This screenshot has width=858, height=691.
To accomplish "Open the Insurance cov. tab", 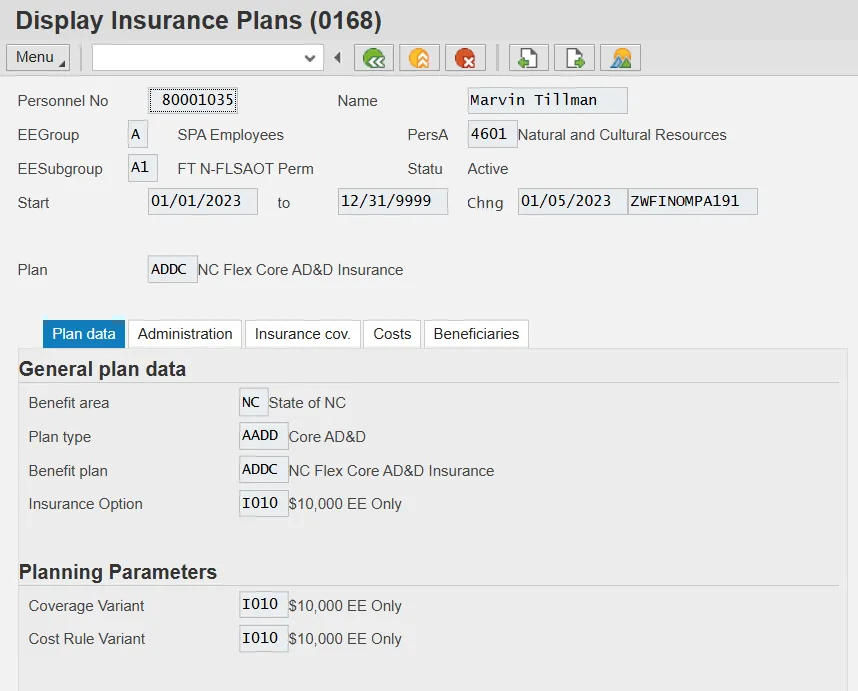I will point(302,334).
